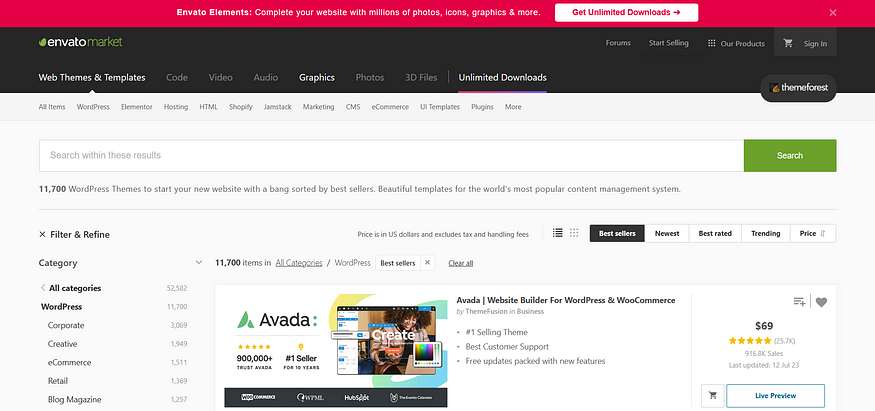875x411 pixels.
Task: Select WordPress in sub navigation
Action: 93,107
